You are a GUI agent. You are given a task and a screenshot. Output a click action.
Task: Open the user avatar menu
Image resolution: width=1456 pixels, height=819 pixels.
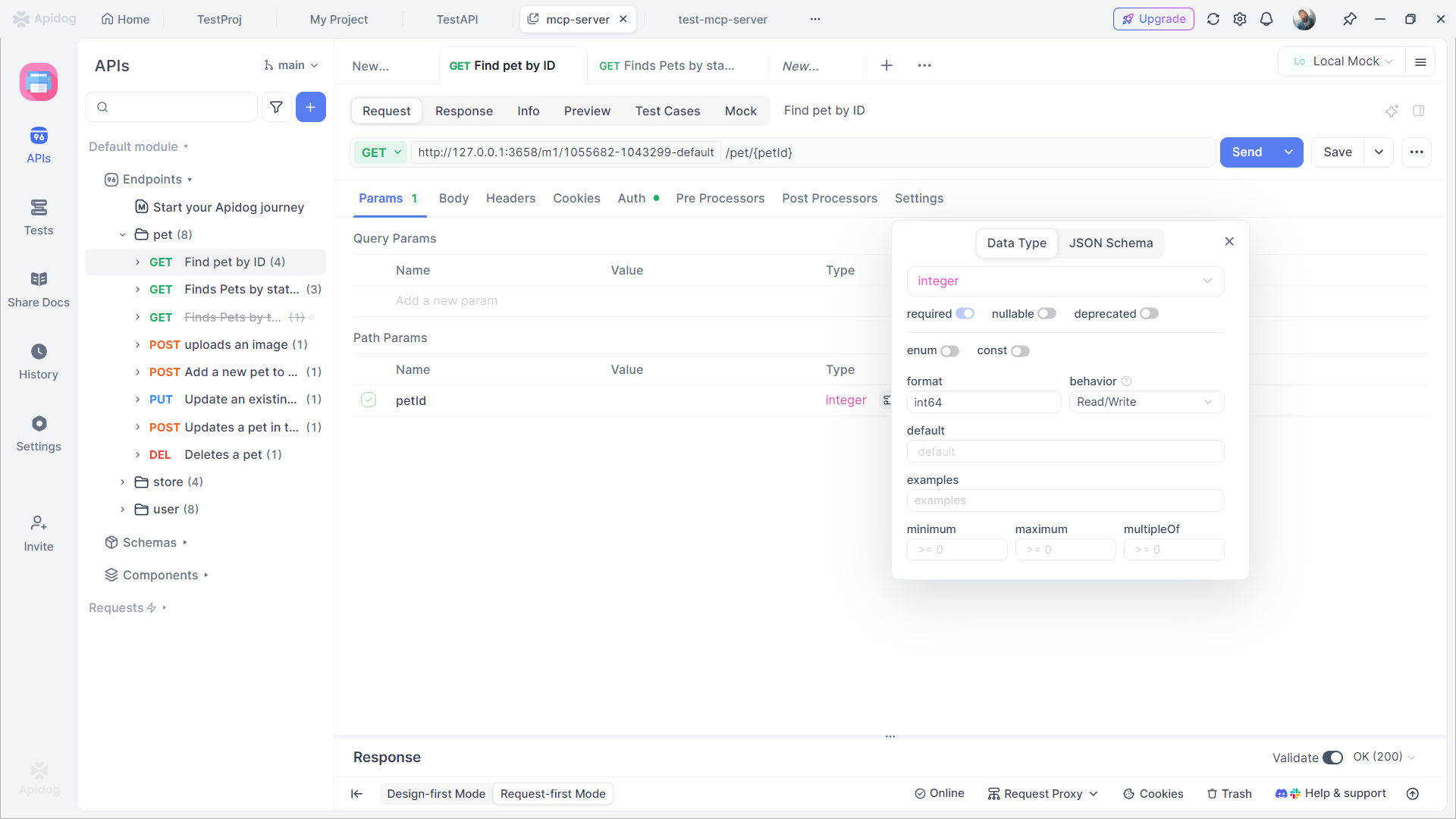click(x=1304, y=19)
